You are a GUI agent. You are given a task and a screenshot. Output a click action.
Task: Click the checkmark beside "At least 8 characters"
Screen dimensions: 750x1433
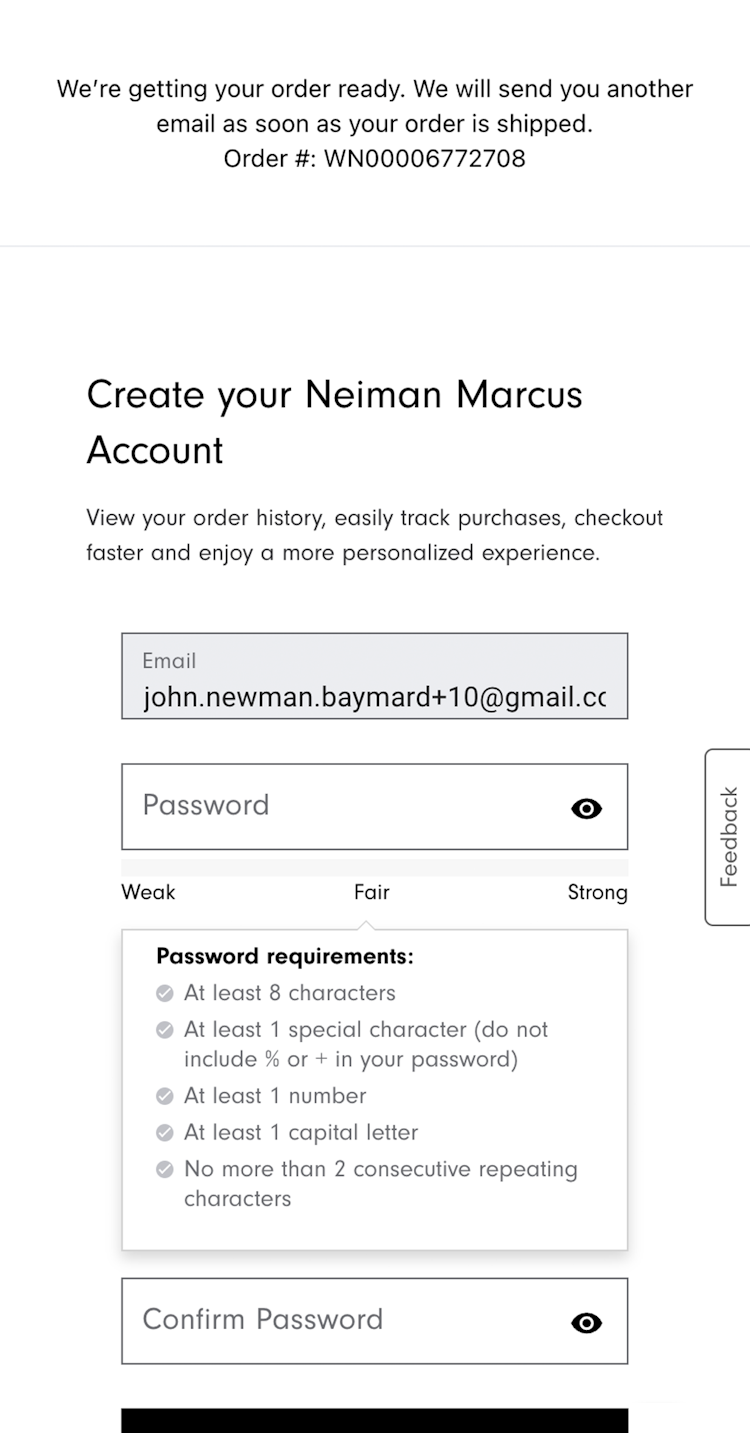tap(165, 993)
